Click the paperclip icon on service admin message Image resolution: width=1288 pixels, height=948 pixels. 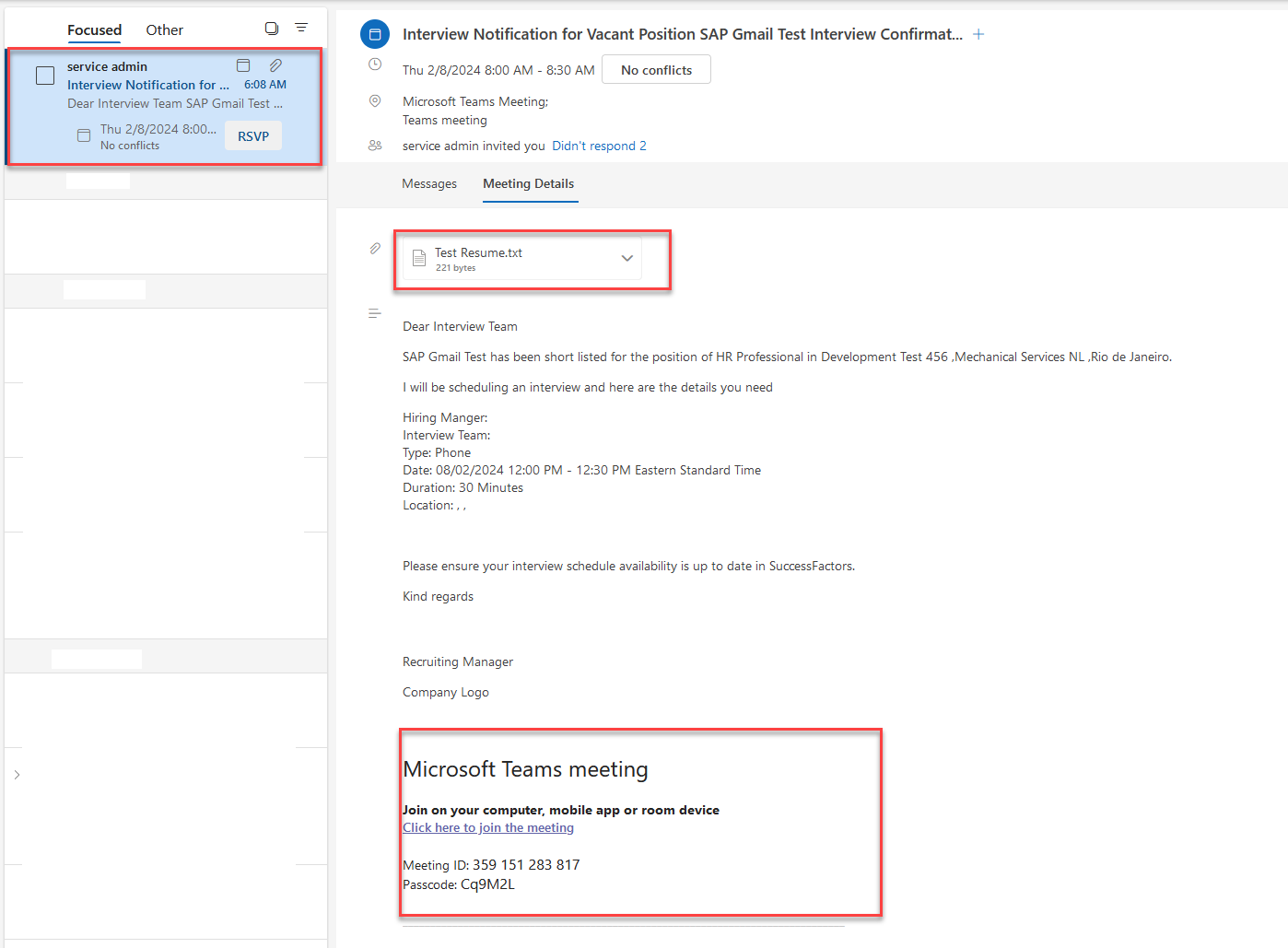(x=275, y=65)
